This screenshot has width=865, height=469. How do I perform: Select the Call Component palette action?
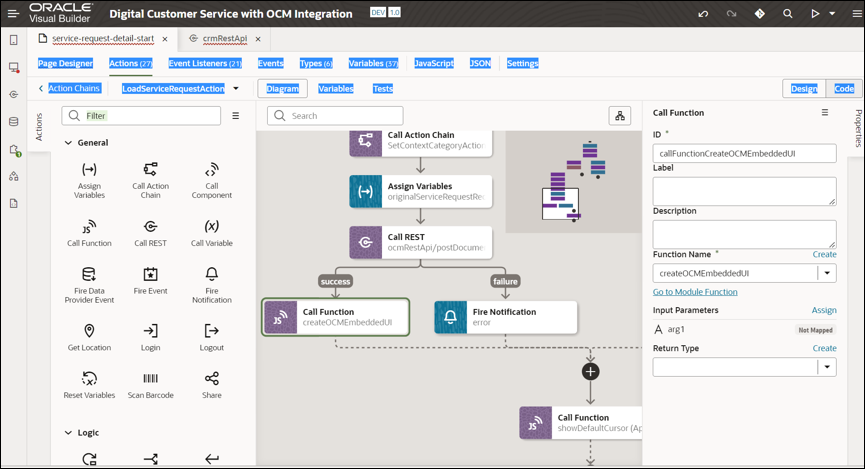point(212,180)
